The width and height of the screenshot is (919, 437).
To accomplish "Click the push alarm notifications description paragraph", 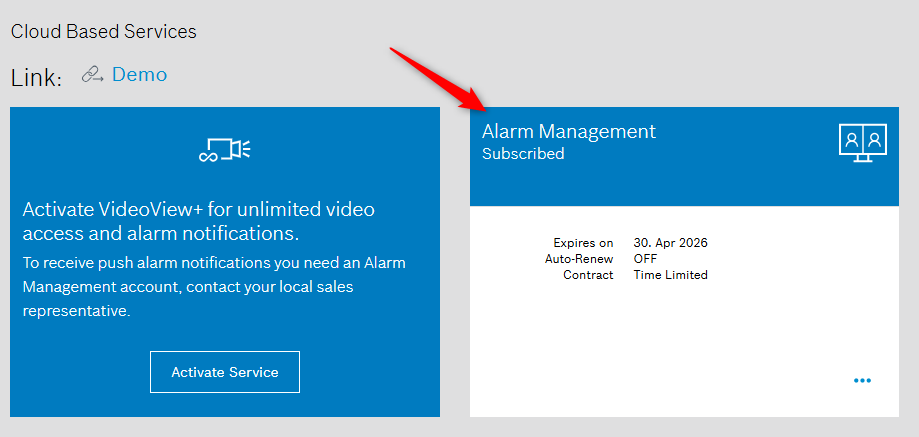I will (x=214, y=287).
